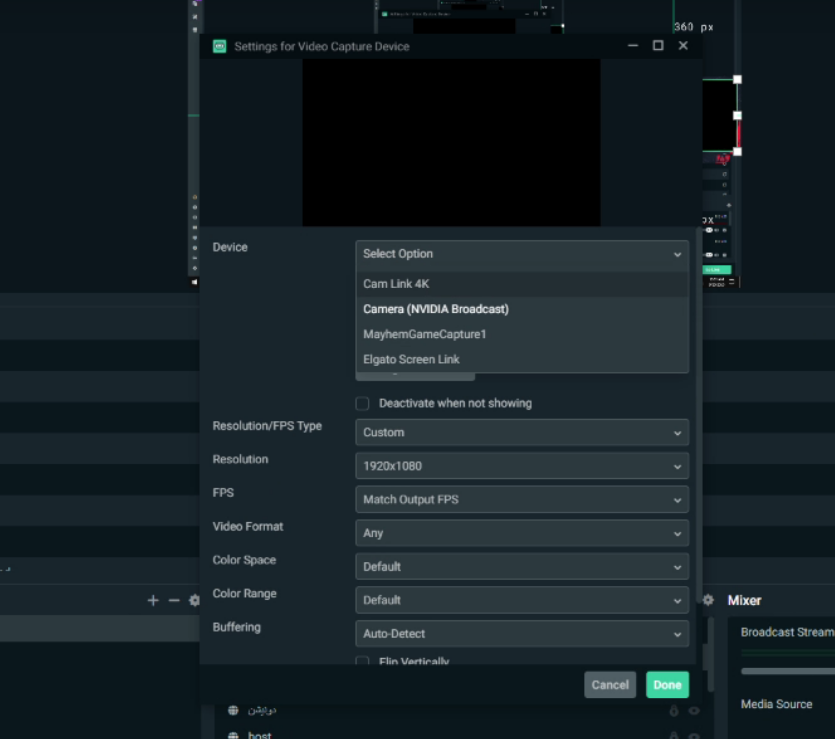Minimize the Video Capture Device settings window
Image resolution: width=835 pixels, height=739 pixels.
pyautogui.click(x=633, y=46)
